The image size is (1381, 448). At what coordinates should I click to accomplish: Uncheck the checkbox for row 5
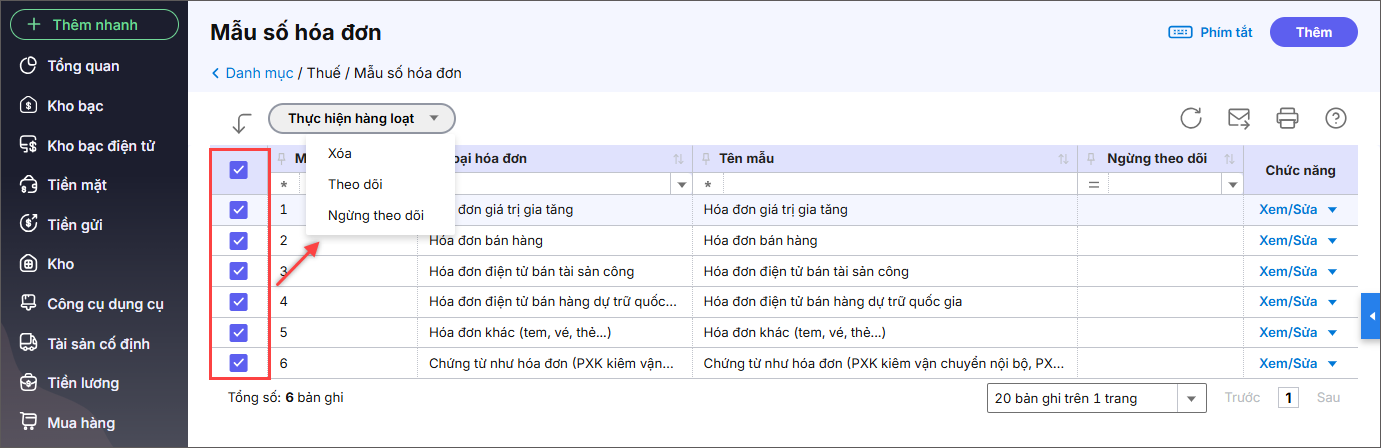coord(238,332)
